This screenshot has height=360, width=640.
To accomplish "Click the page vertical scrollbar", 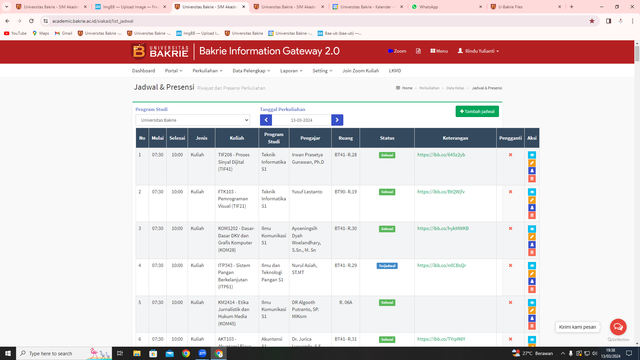I will tap(637, 54).
